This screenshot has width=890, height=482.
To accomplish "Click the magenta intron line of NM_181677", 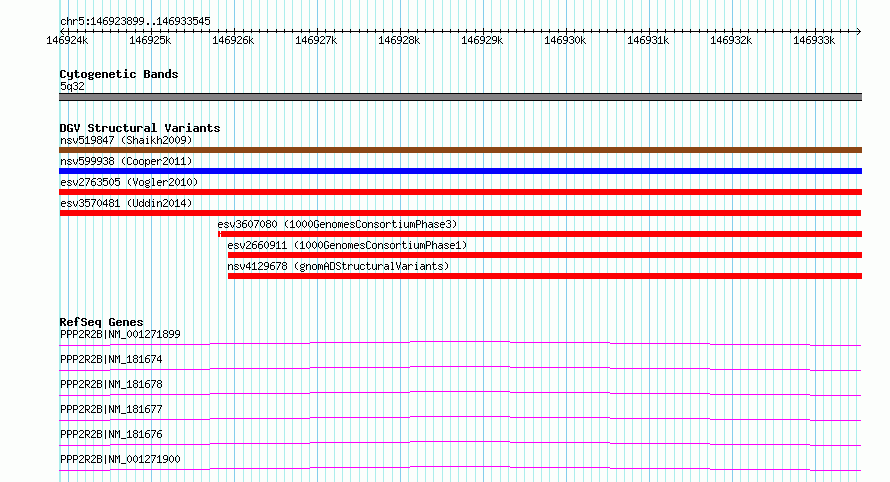I will [460, 417].
